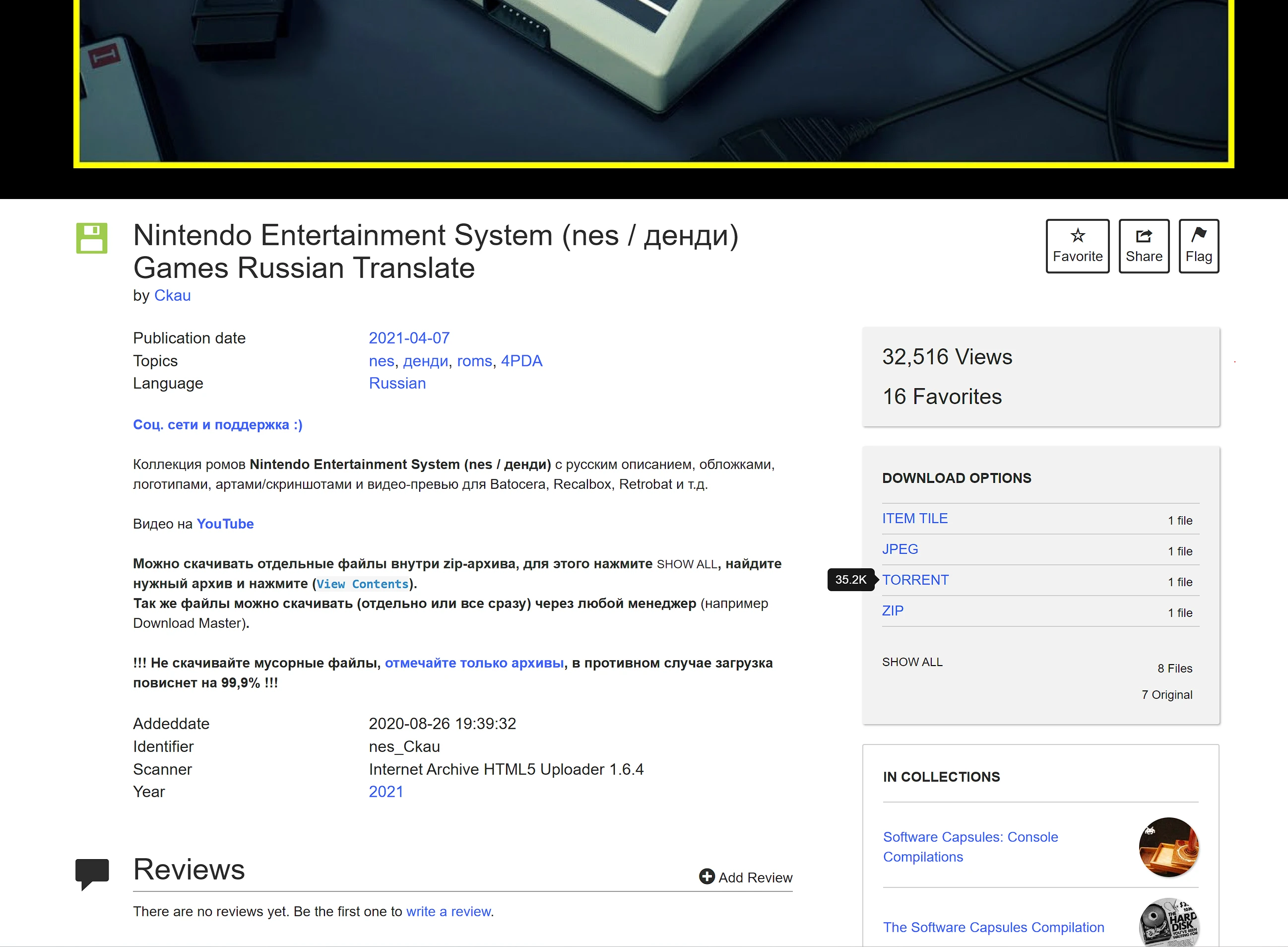1288x947 pixels.
Task: Click the Reviews speech bubble icon
Action: click(x=92, y=874)
